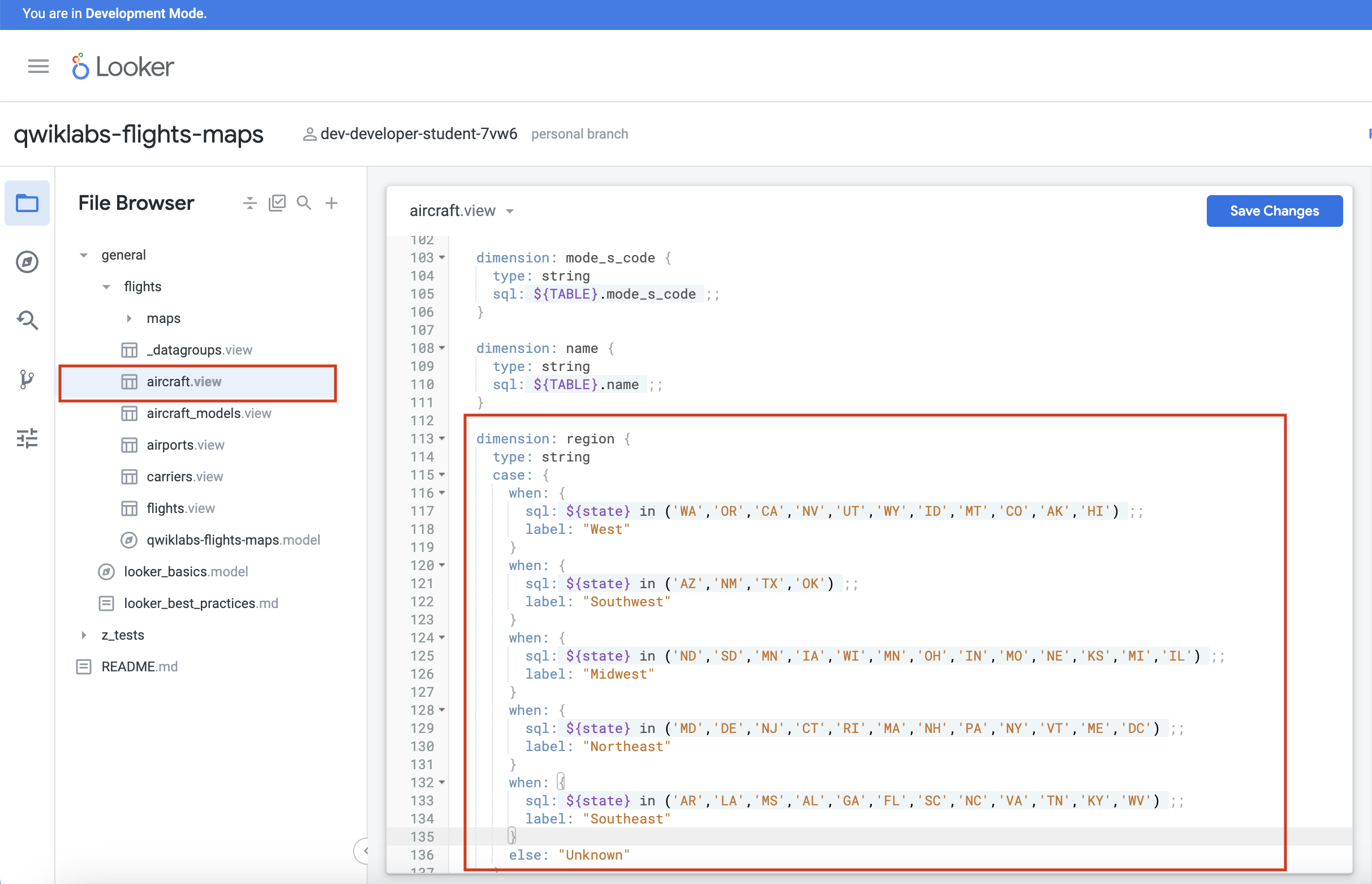Expand the maps folder
The width and height of the screenshot is (1372, 884).
pos(129,318)
